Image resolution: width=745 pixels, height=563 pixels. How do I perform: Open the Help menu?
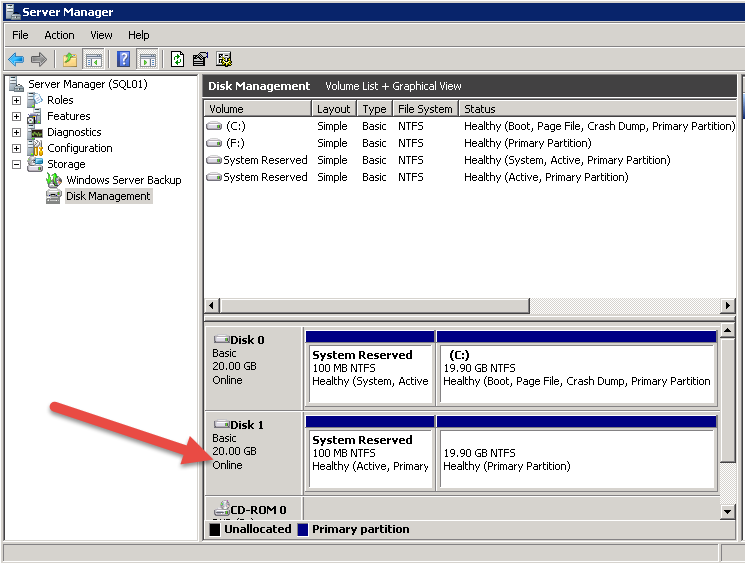(x=138, y=35)
